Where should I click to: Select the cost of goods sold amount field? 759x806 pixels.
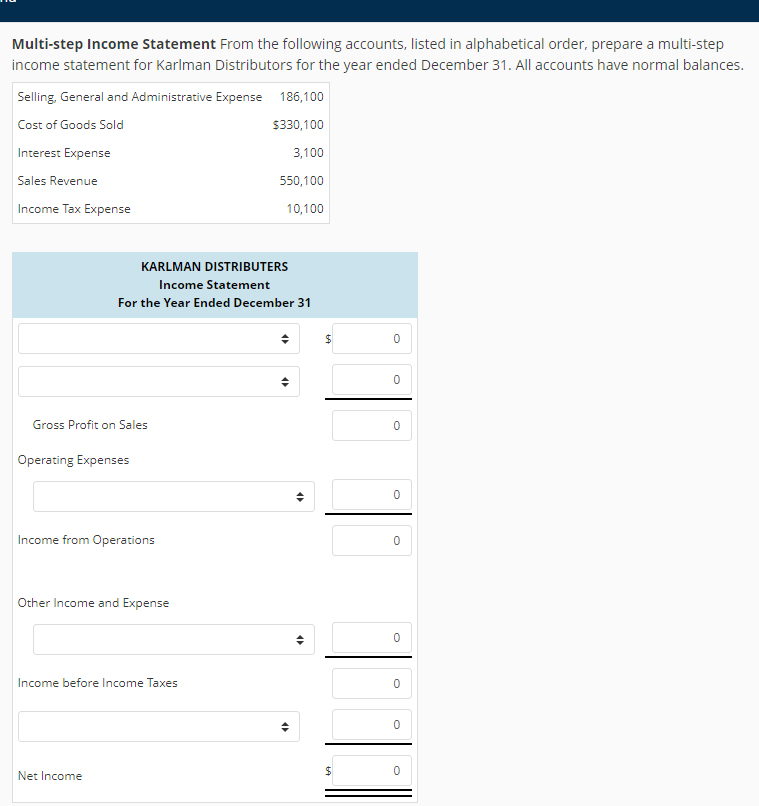point(371,381)
